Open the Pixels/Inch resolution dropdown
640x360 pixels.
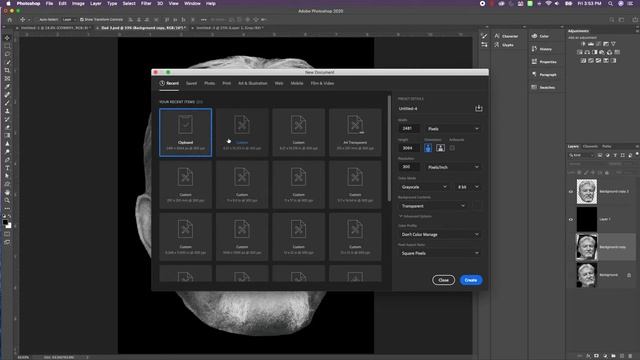tap(453, 167)
